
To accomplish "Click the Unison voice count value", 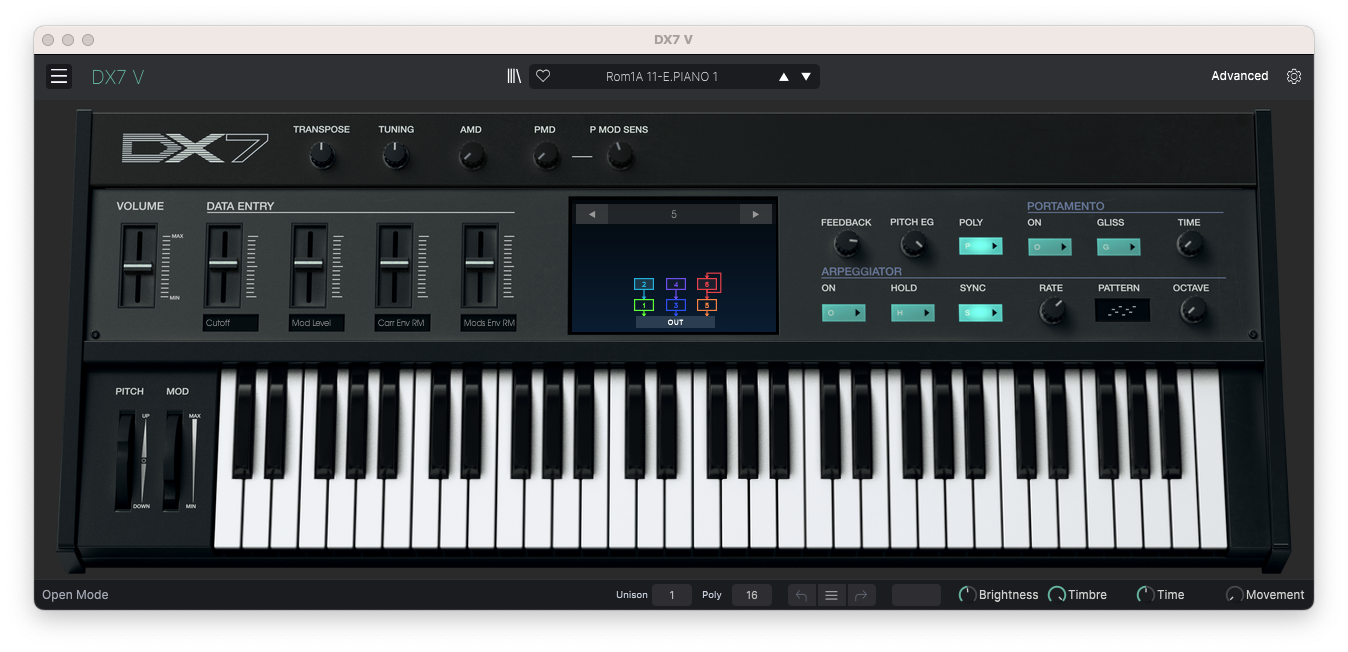I will click(x=672, y=595).
